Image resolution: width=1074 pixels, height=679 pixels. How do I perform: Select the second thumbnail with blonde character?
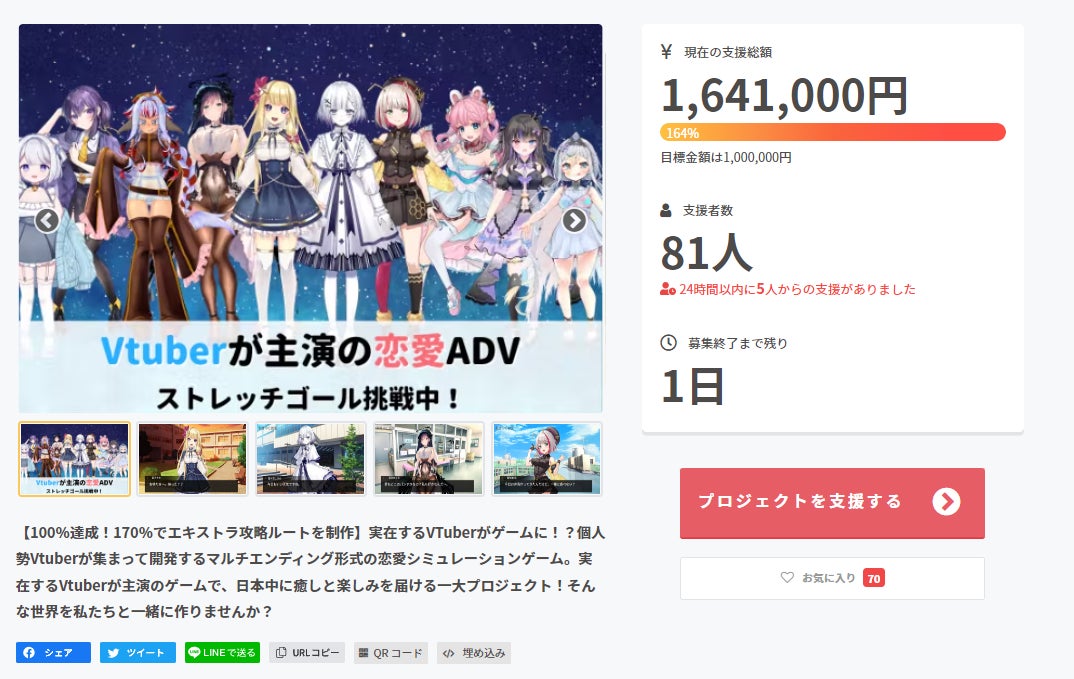[192, 459]
